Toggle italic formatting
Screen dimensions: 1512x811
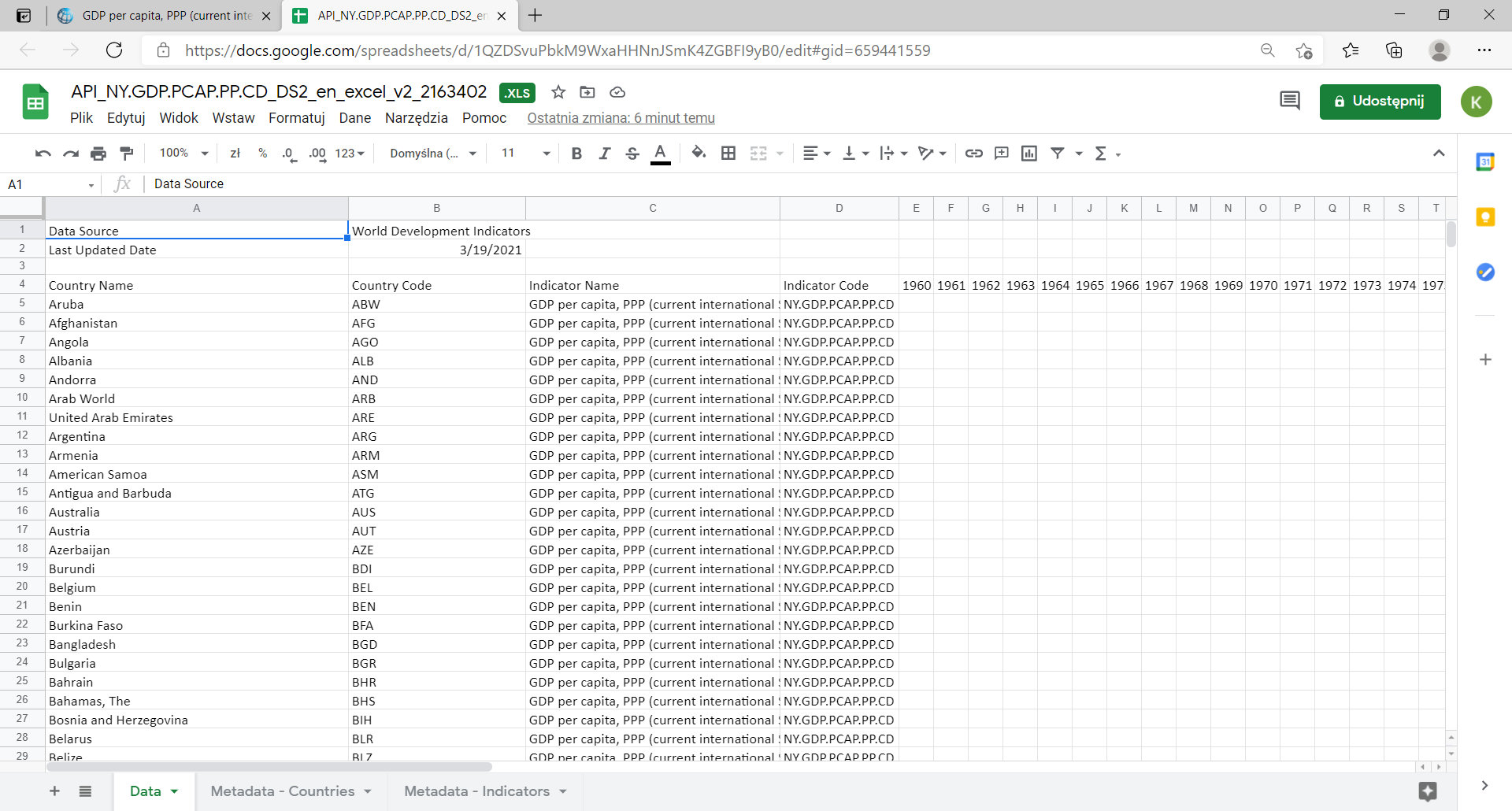tap(604, 154)
